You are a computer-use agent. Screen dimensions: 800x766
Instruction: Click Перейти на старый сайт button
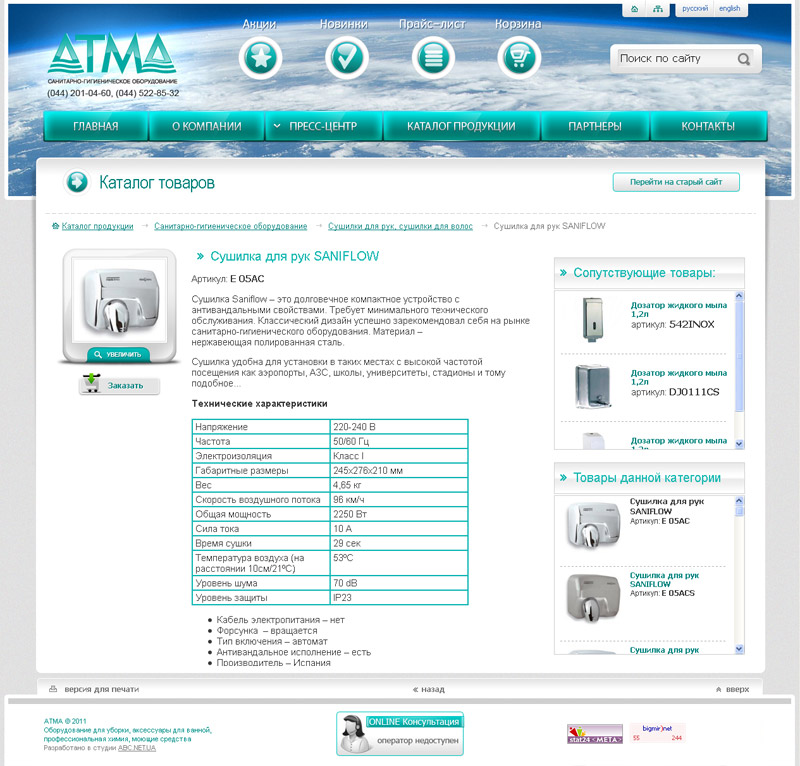676,182
